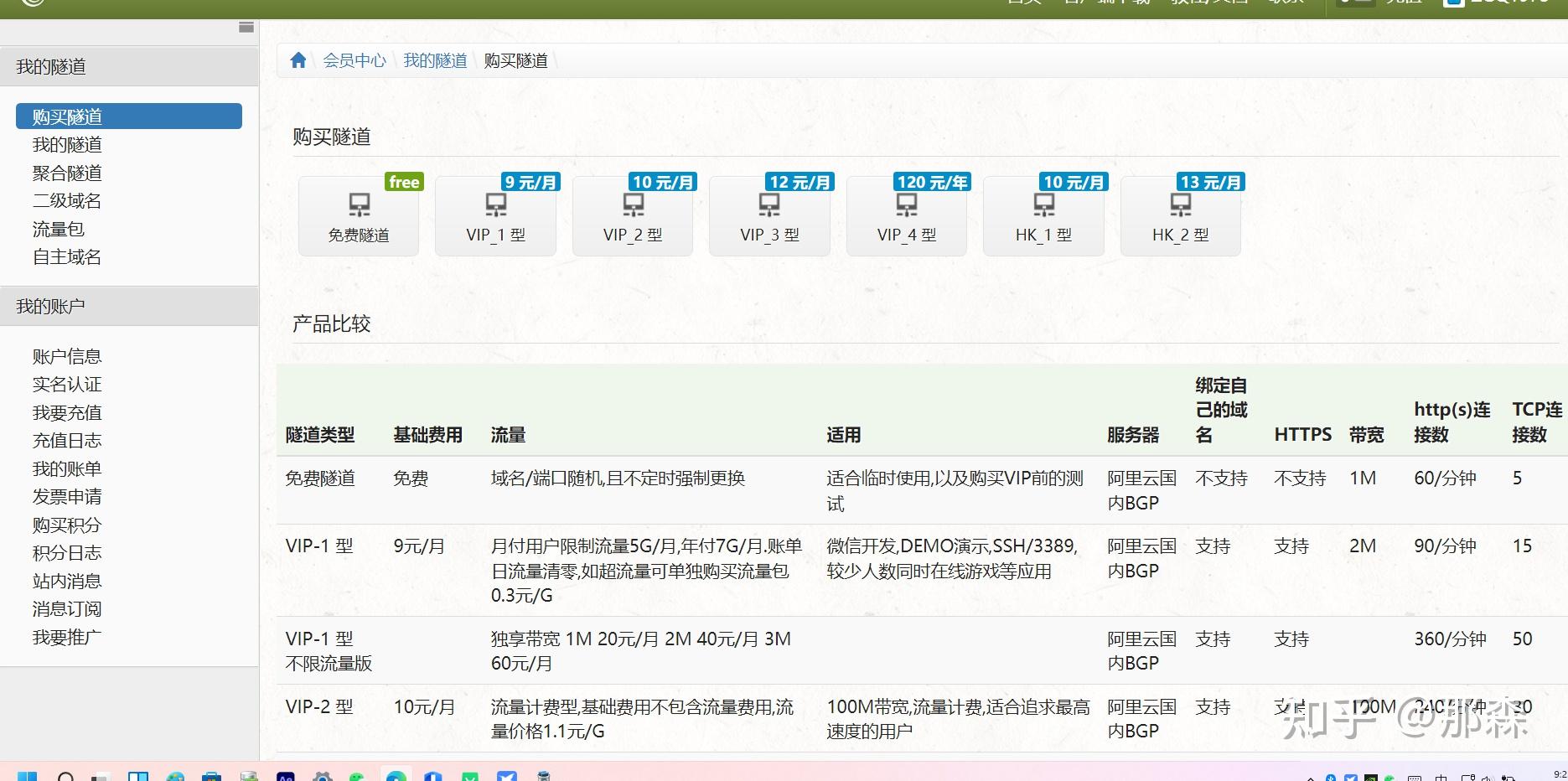Click the sidebar collapse hamburger icon
This screenshot has width=1568, height=781.
[246, 28]
